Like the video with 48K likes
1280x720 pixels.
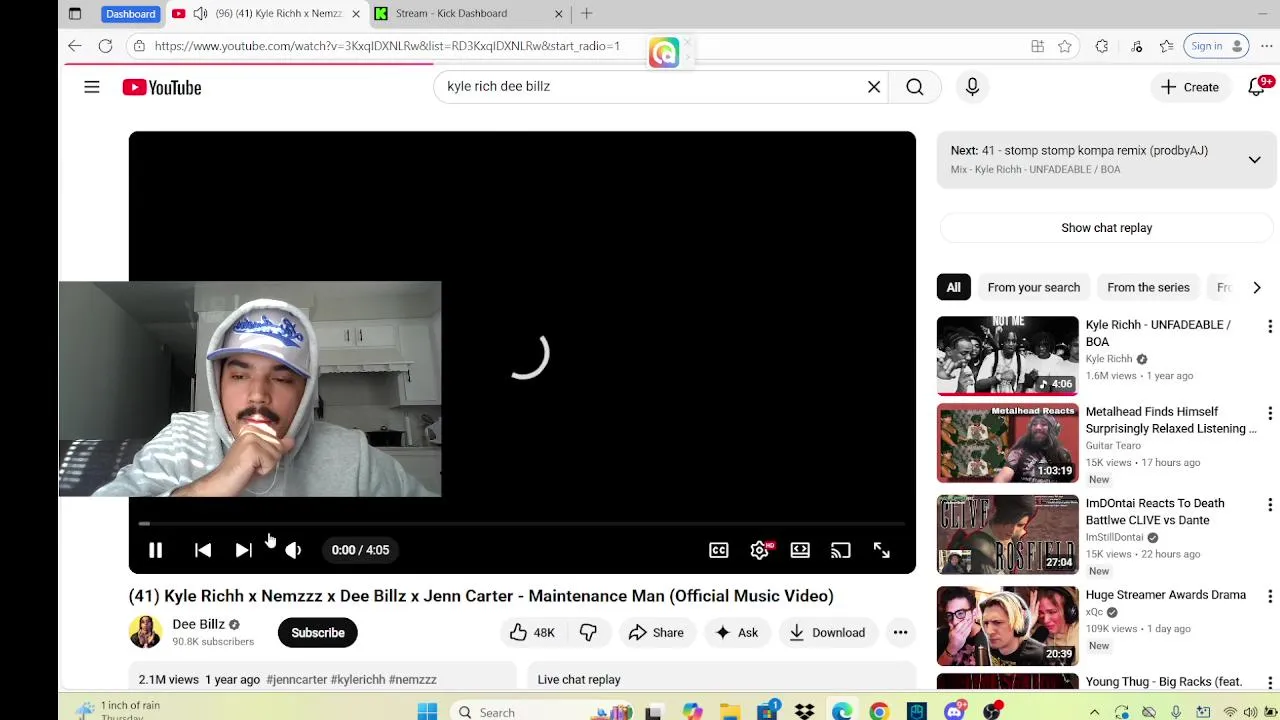[x=531, y=633]
